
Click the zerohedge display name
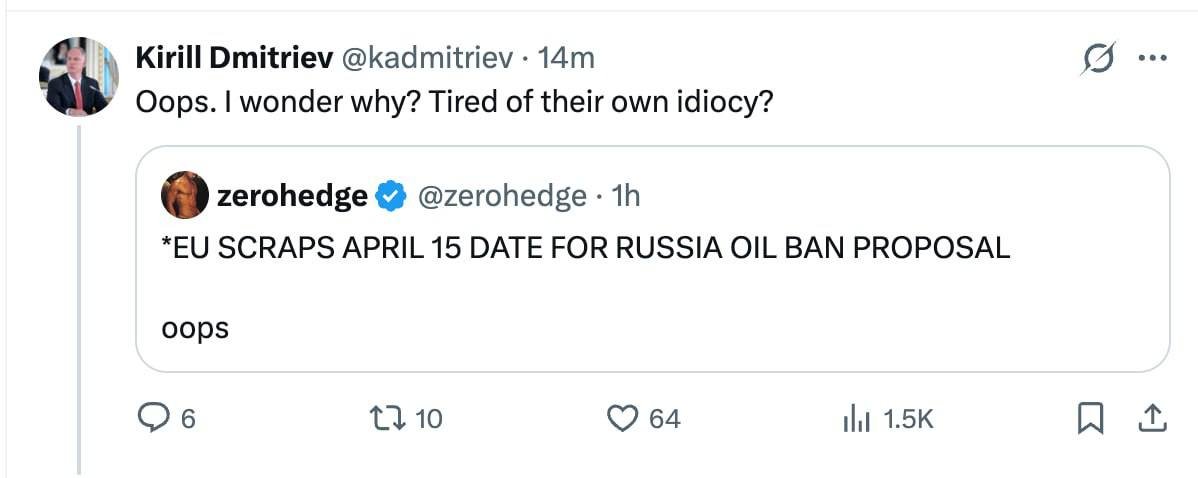coord(292,197)
